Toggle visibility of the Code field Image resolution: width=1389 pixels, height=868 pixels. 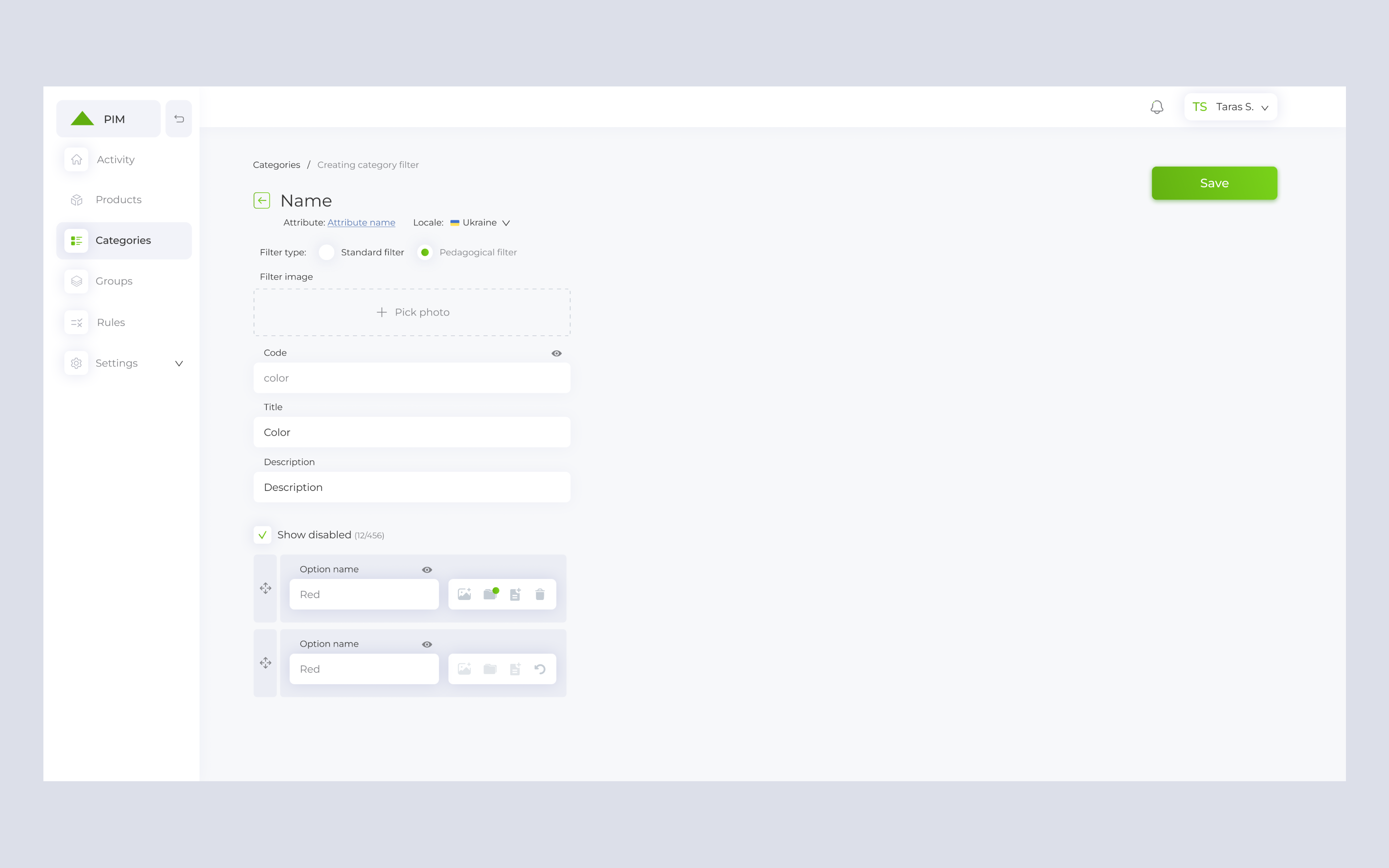tap(557, 353)
